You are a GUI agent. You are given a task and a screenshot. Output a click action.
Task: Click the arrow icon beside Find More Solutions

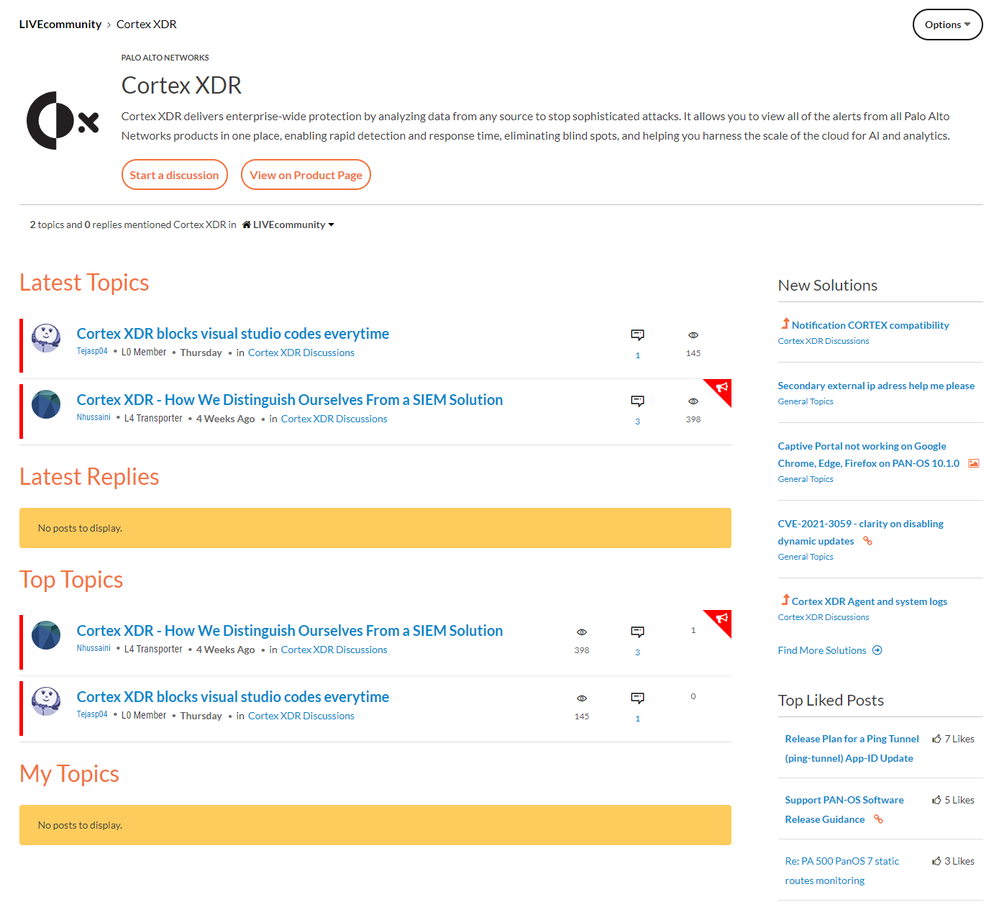877,650
